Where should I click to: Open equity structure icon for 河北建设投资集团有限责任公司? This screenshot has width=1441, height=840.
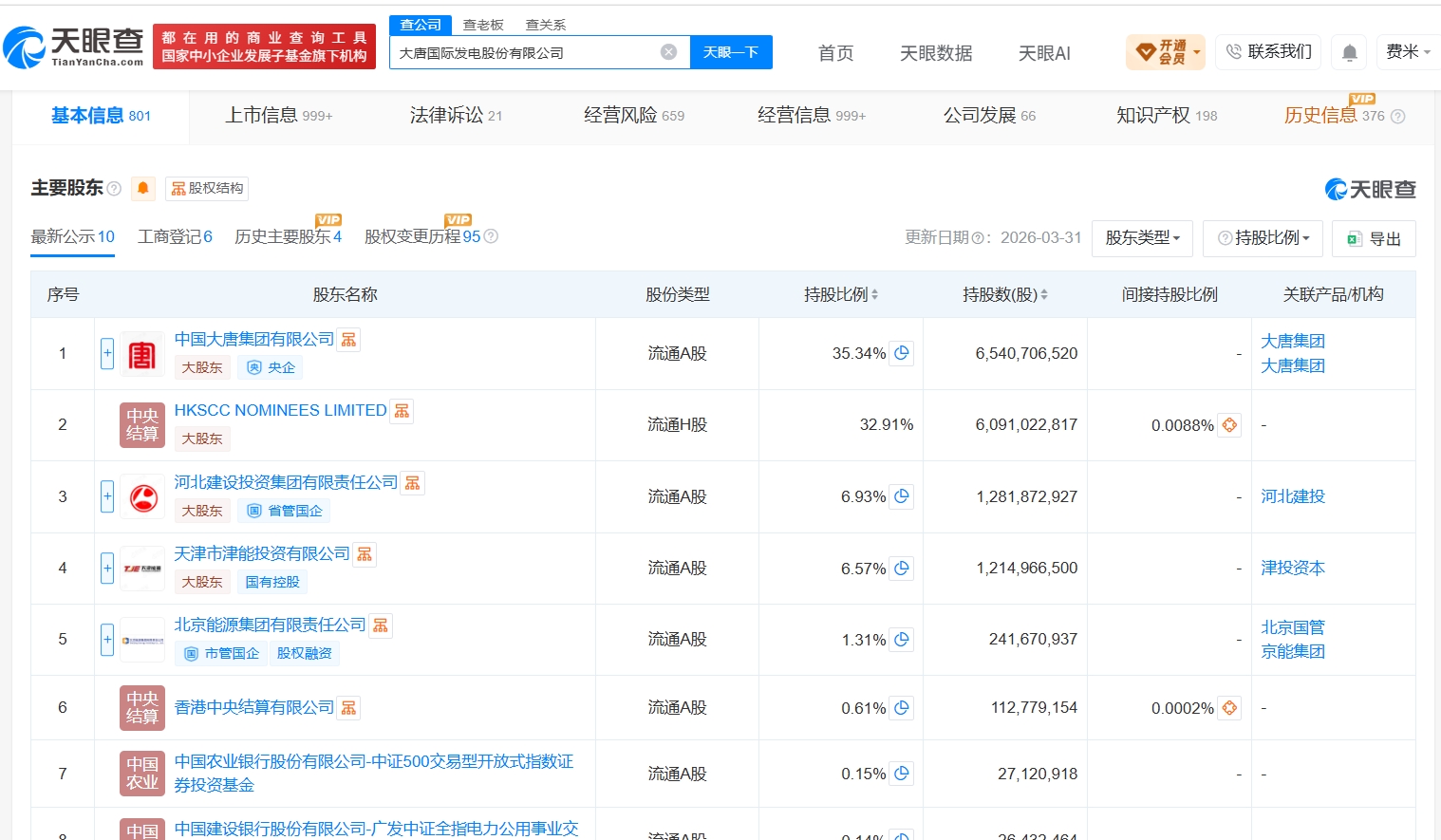click(x=413, y=483)
